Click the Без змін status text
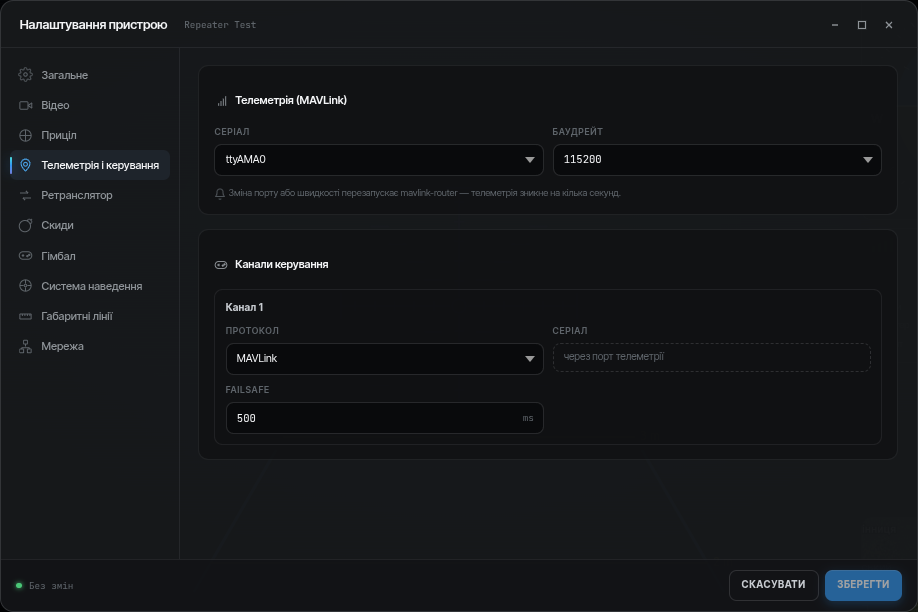 [51, 586]
